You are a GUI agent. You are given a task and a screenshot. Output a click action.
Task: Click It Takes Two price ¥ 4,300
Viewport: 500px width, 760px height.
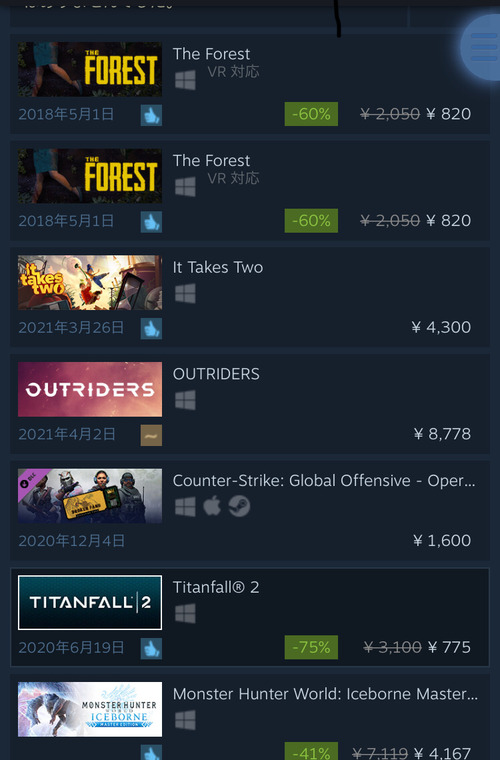coord(441,327)
